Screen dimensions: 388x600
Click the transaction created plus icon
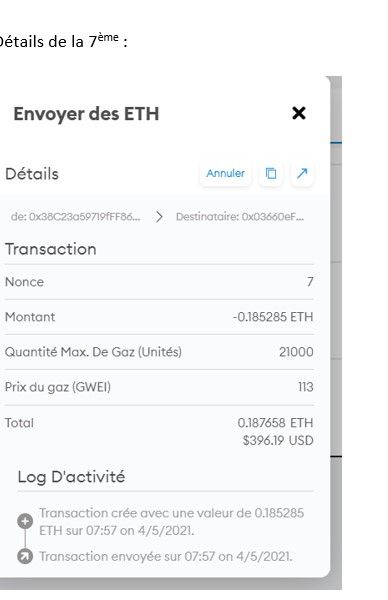(x=25, y=522)
